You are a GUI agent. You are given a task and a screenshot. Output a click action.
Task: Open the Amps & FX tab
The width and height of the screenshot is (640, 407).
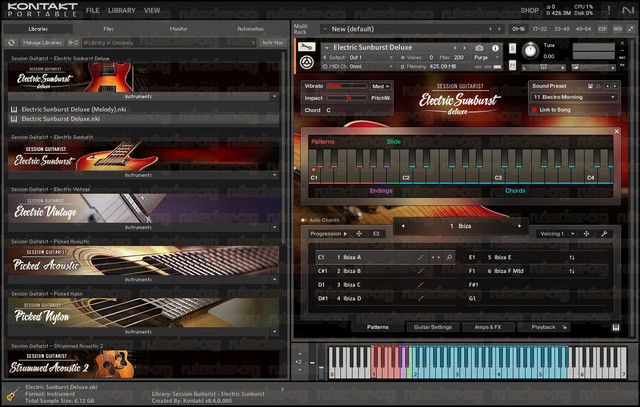488,327
